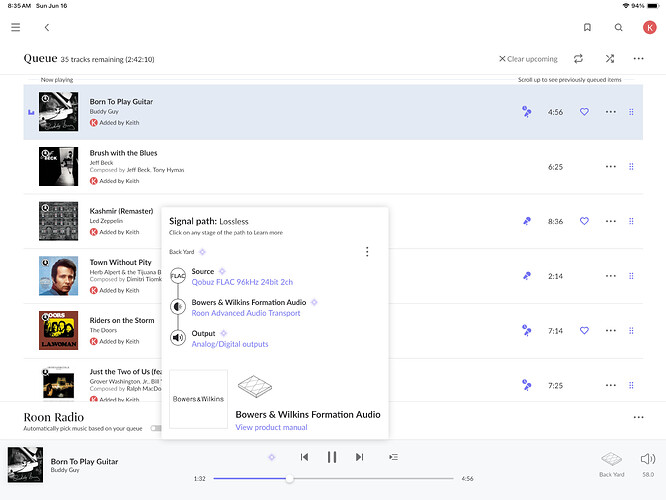Click the seek bar playhead knob
666x500 pixels.
click(289, 479)
